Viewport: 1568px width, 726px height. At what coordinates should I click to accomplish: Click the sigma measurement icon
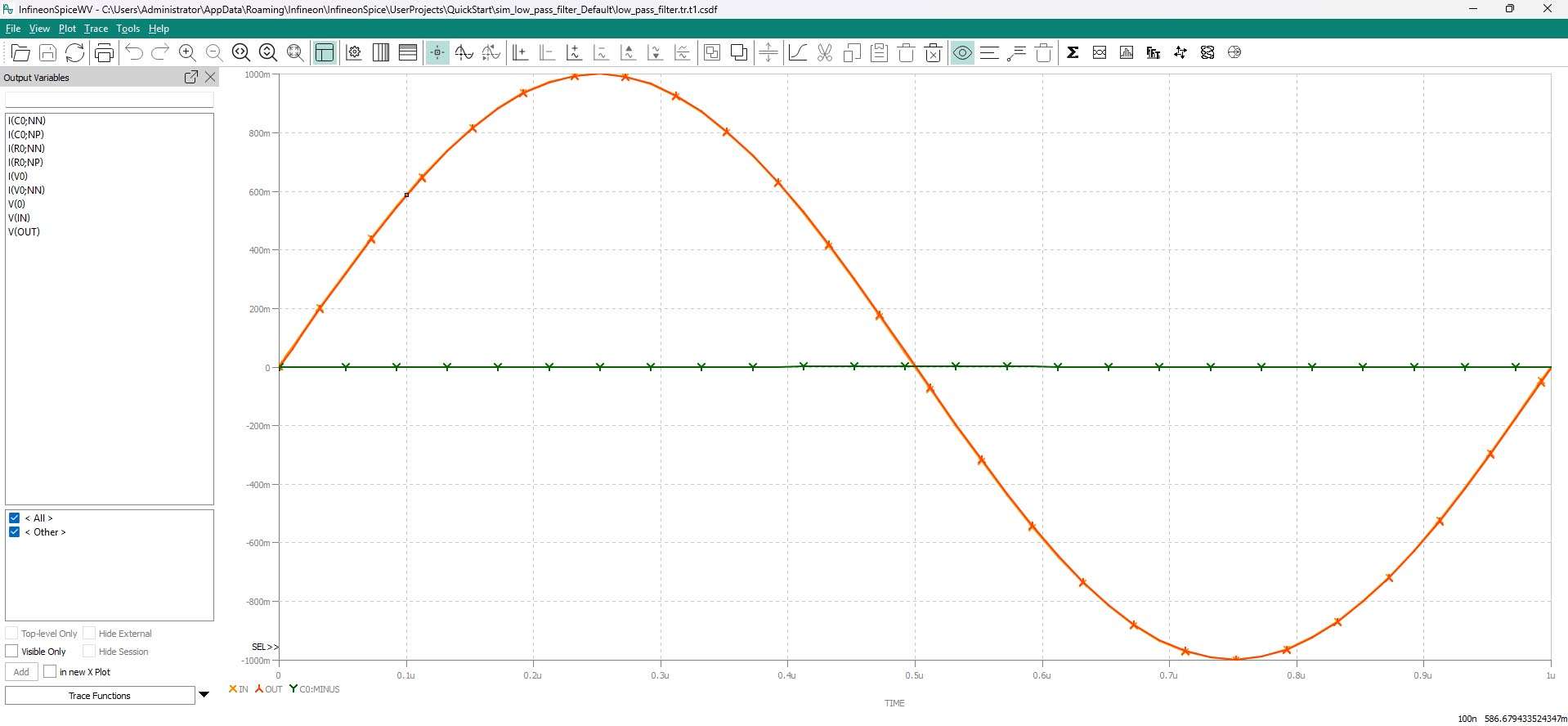click(x=1073, y=53)
